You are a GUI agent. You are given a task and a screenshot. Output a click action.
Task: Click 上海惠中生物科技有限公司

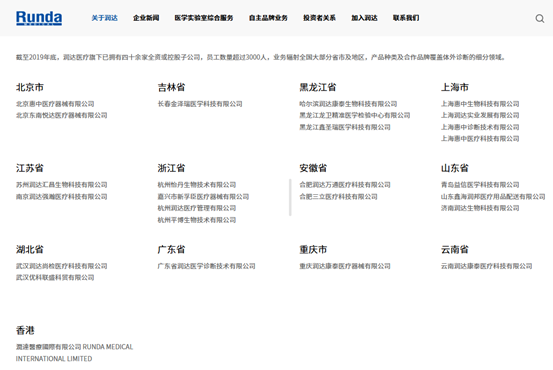(x=480, y=104)
